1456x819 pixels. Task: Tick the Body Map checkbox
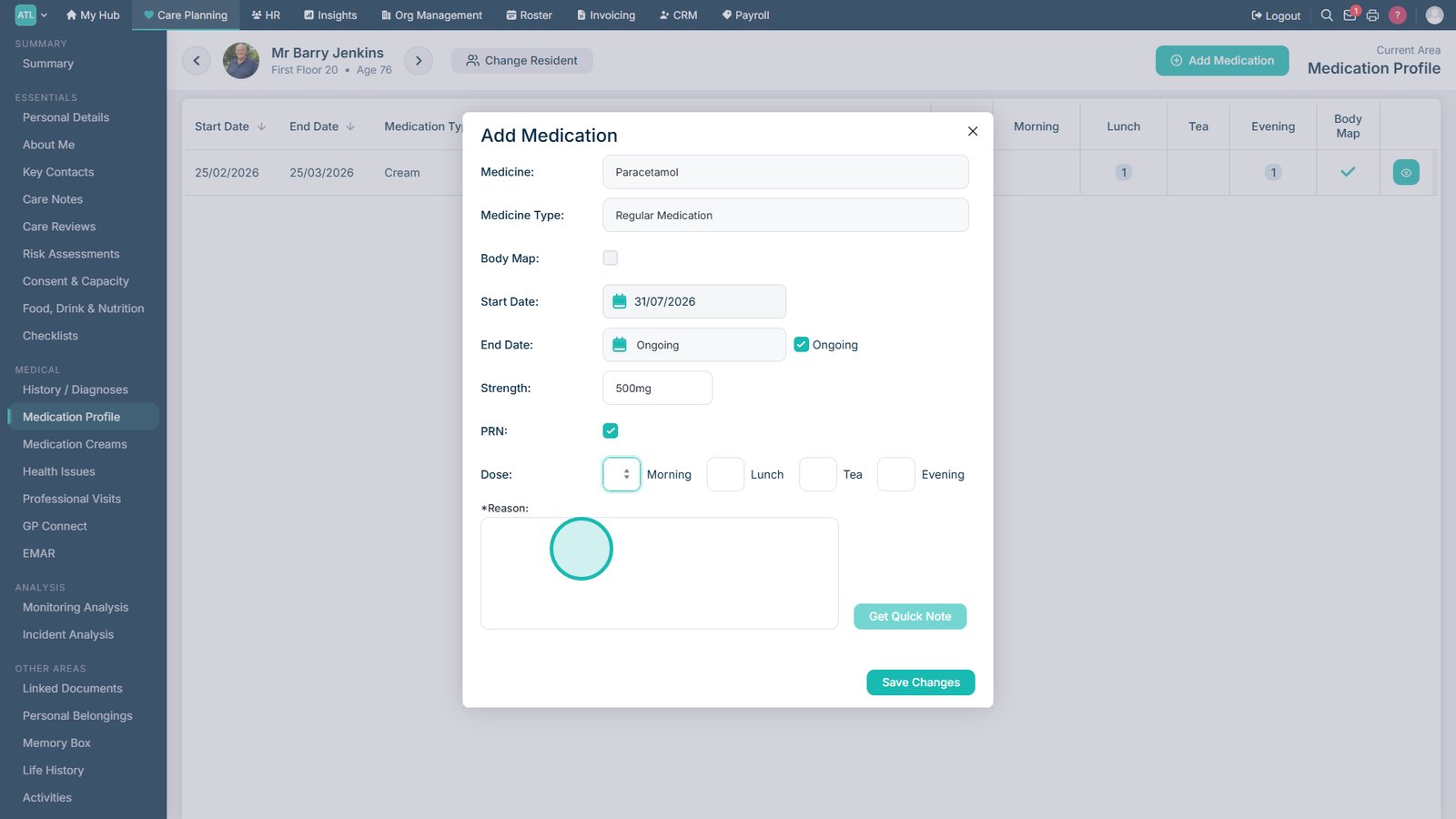pos(611,258)
